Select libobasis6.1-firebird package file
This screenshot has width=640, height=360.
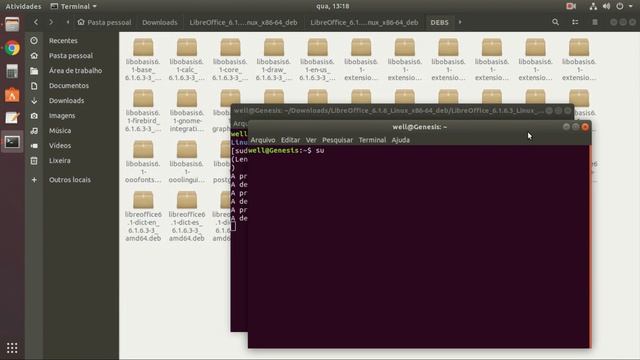[143, 110]
